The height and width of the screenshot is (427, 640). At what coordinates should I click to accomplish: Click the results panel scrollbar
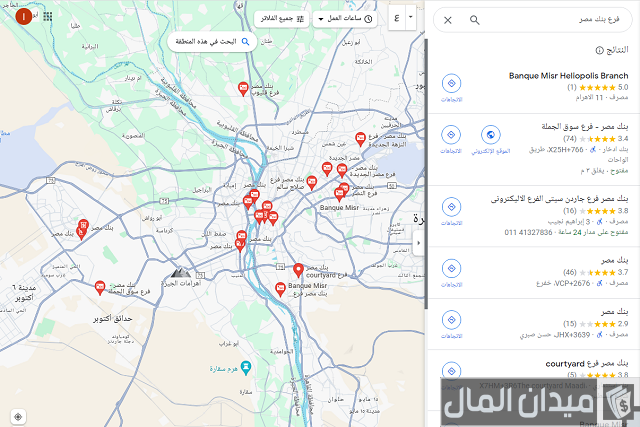(426, 173)
